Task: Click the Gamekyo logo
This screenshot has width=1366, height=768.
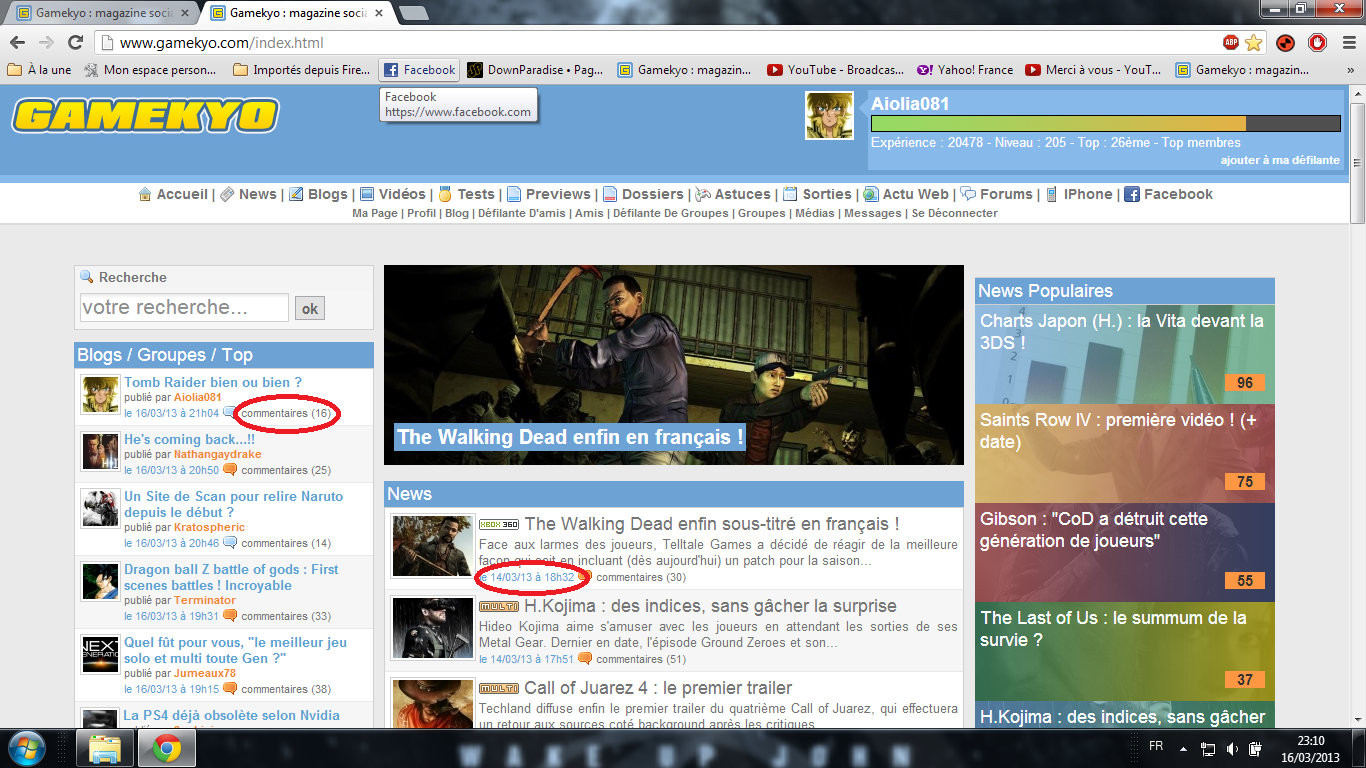Action: click(x=145, y=116)
